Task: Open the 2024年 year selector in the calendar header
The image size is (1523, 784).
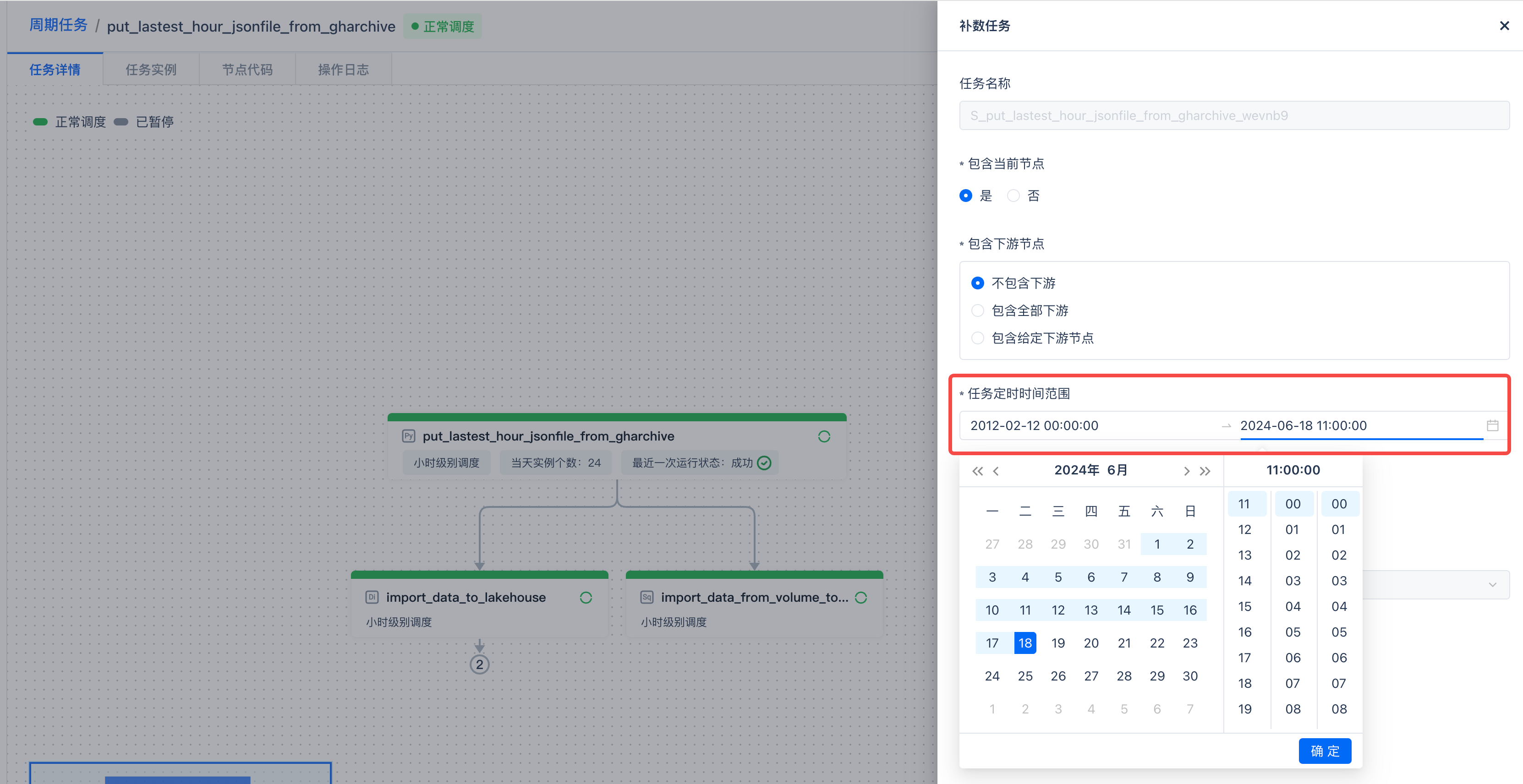Action: (x=1077, y=470)
